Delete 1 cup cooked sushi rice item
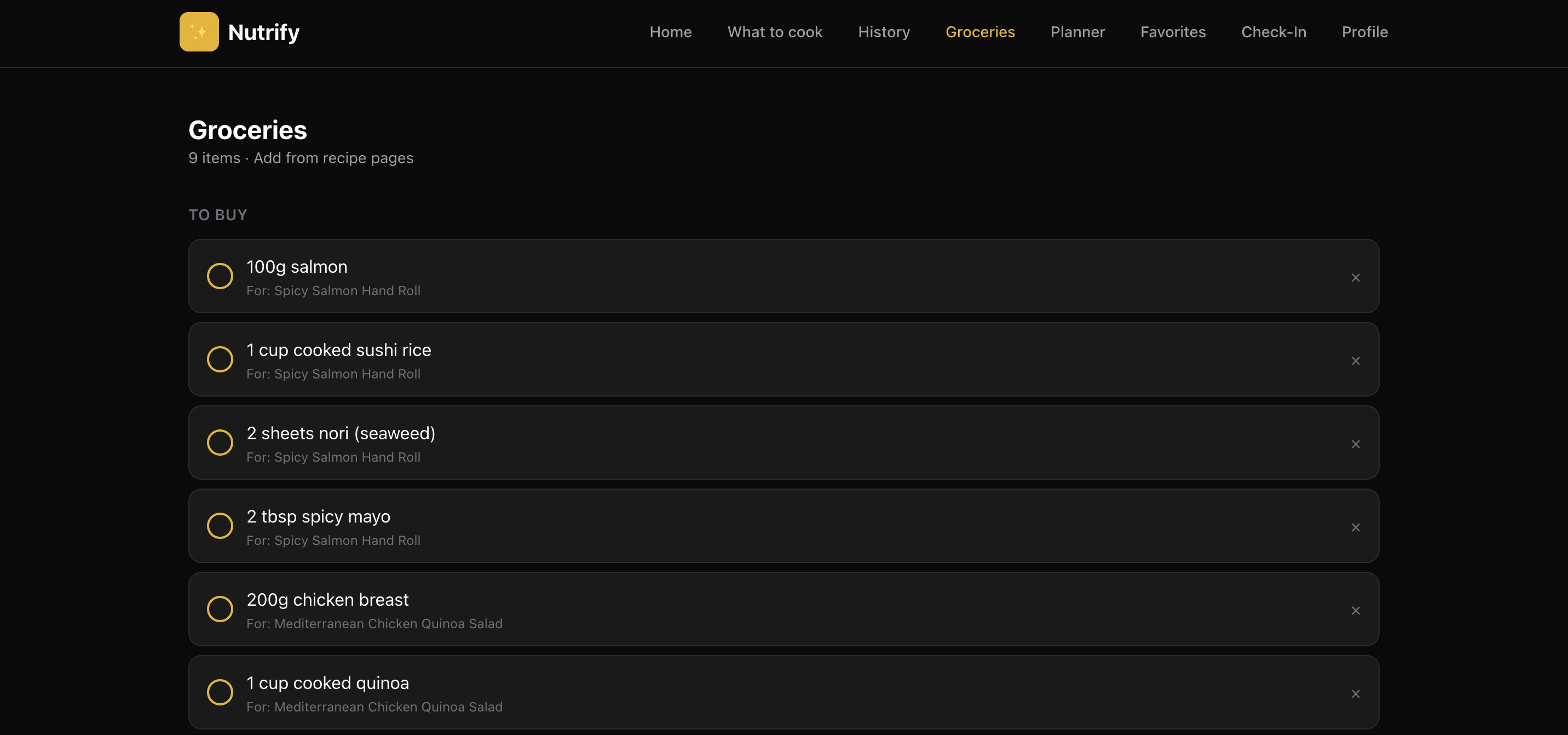This screenshot has height=735, width=1568. click(1355, 361)
